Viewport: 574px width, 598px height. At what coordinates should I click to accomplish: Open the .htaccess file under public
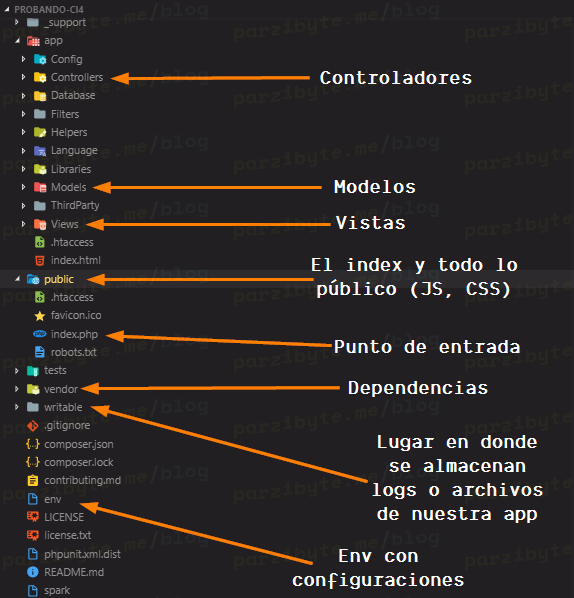point(72,297)
